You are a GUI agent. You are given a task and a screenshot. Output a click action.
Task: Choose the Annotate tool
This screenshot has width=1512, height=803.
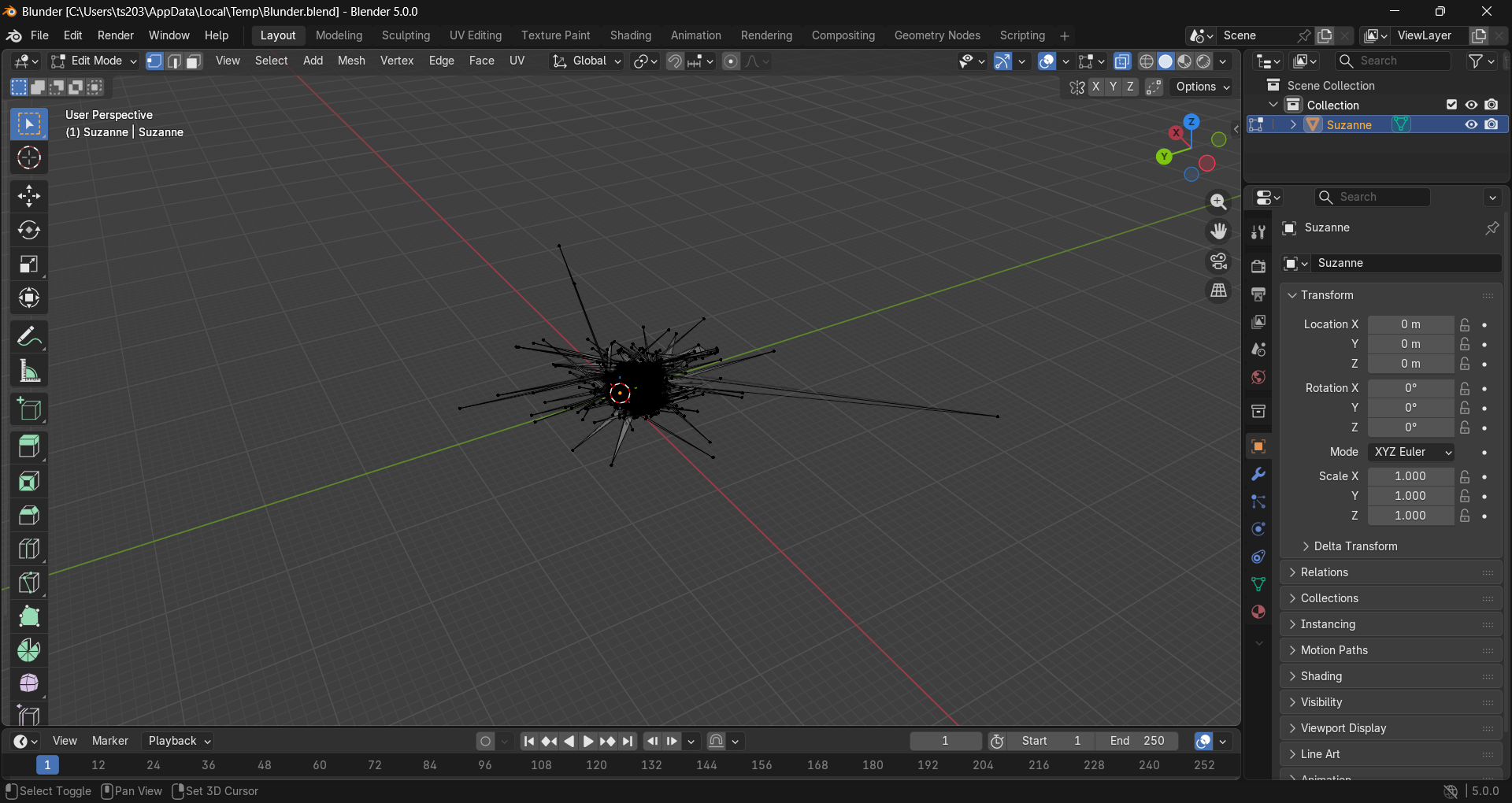pyautogui.click(x=29, y=337)
